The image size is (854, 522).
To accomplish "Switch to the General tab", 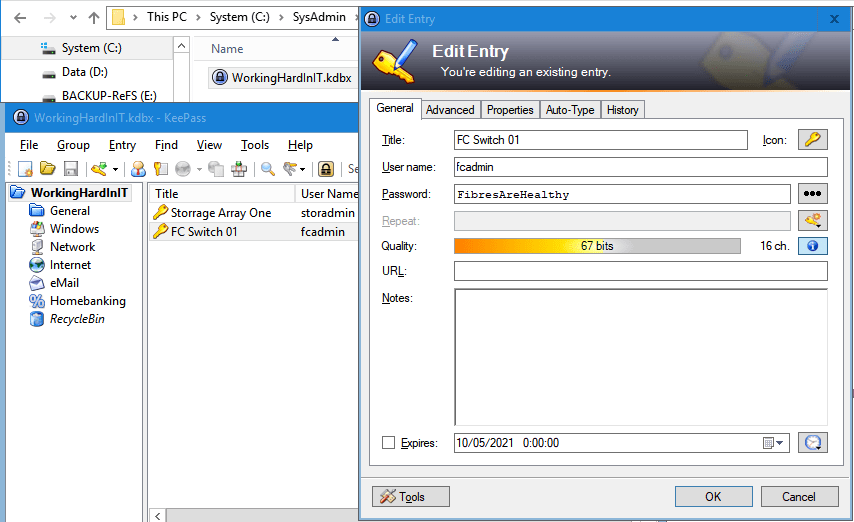I will pos(395,108).
